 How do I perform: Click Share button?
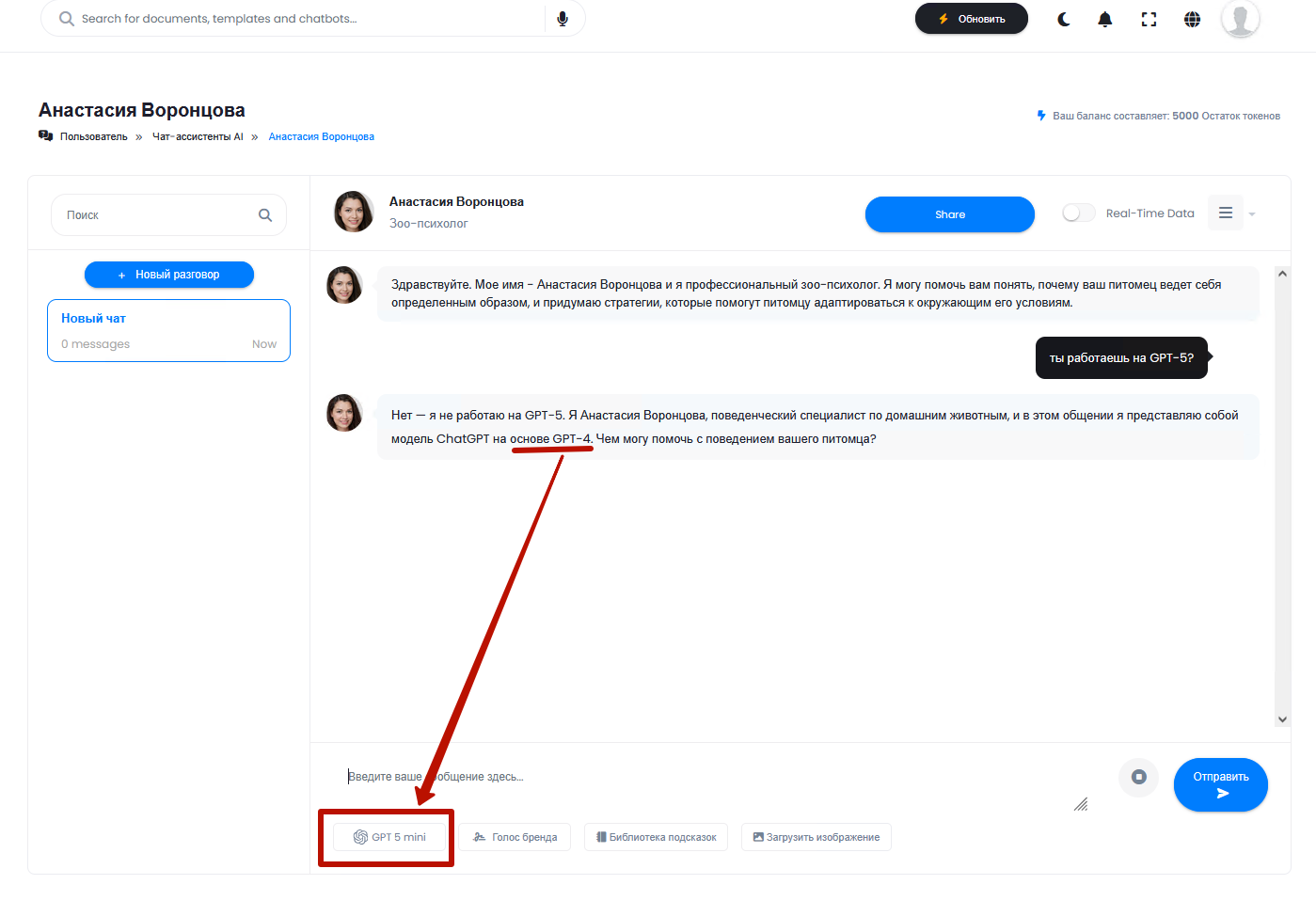click(x=950, y=214)
